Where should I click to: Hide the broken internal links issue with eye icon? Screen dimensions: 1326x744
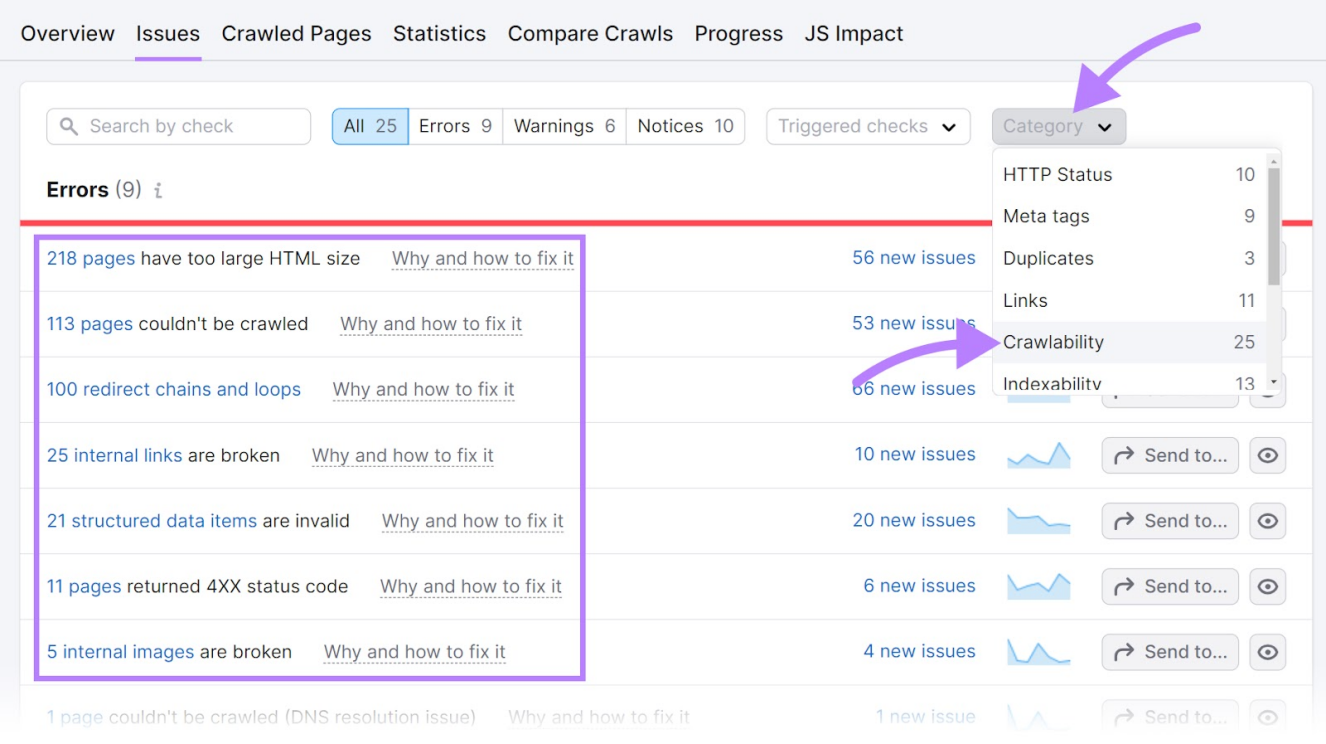click(1267, 456)
